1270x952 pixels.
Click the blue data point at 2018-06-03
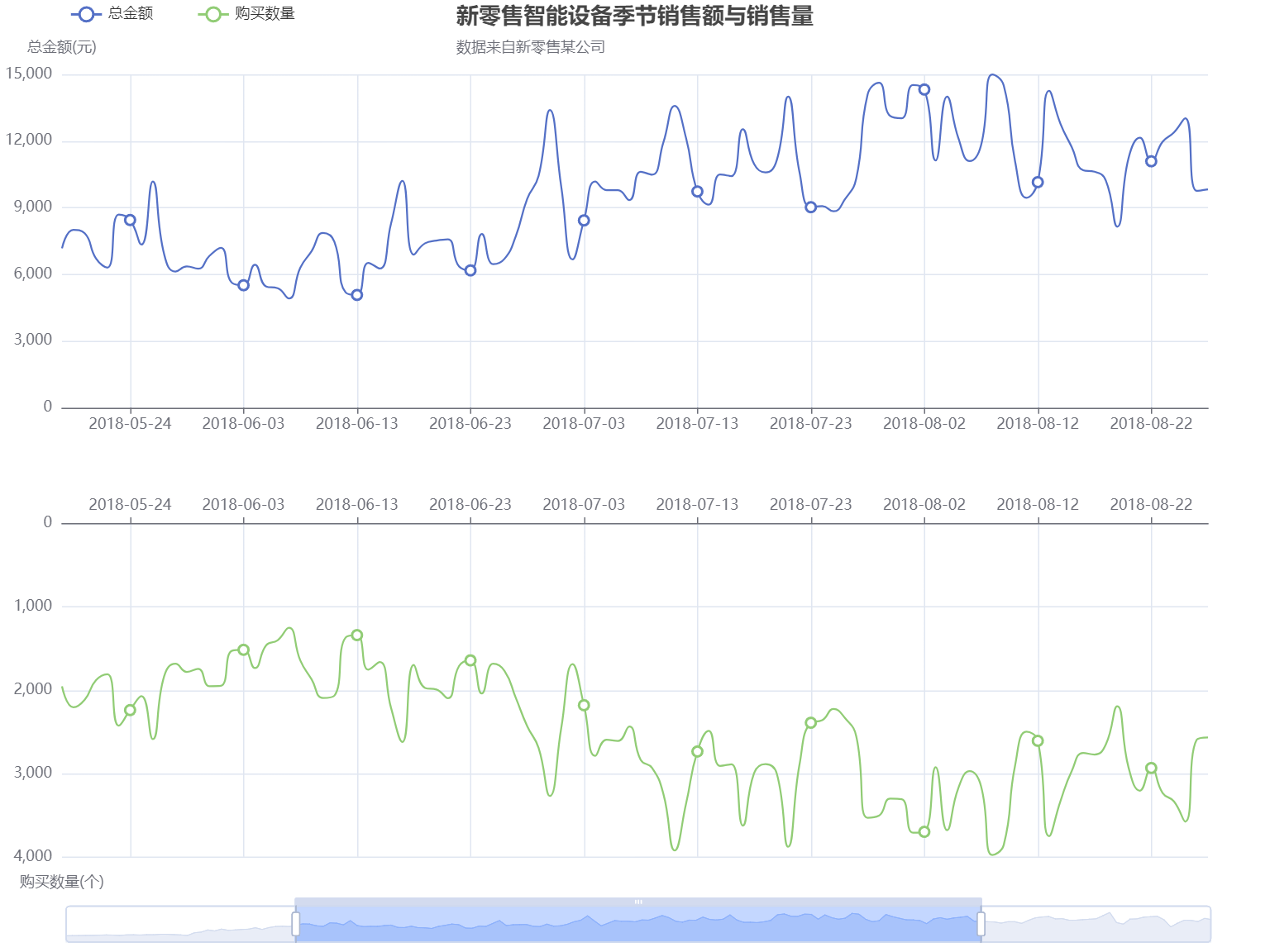click(x=243, y=285)
